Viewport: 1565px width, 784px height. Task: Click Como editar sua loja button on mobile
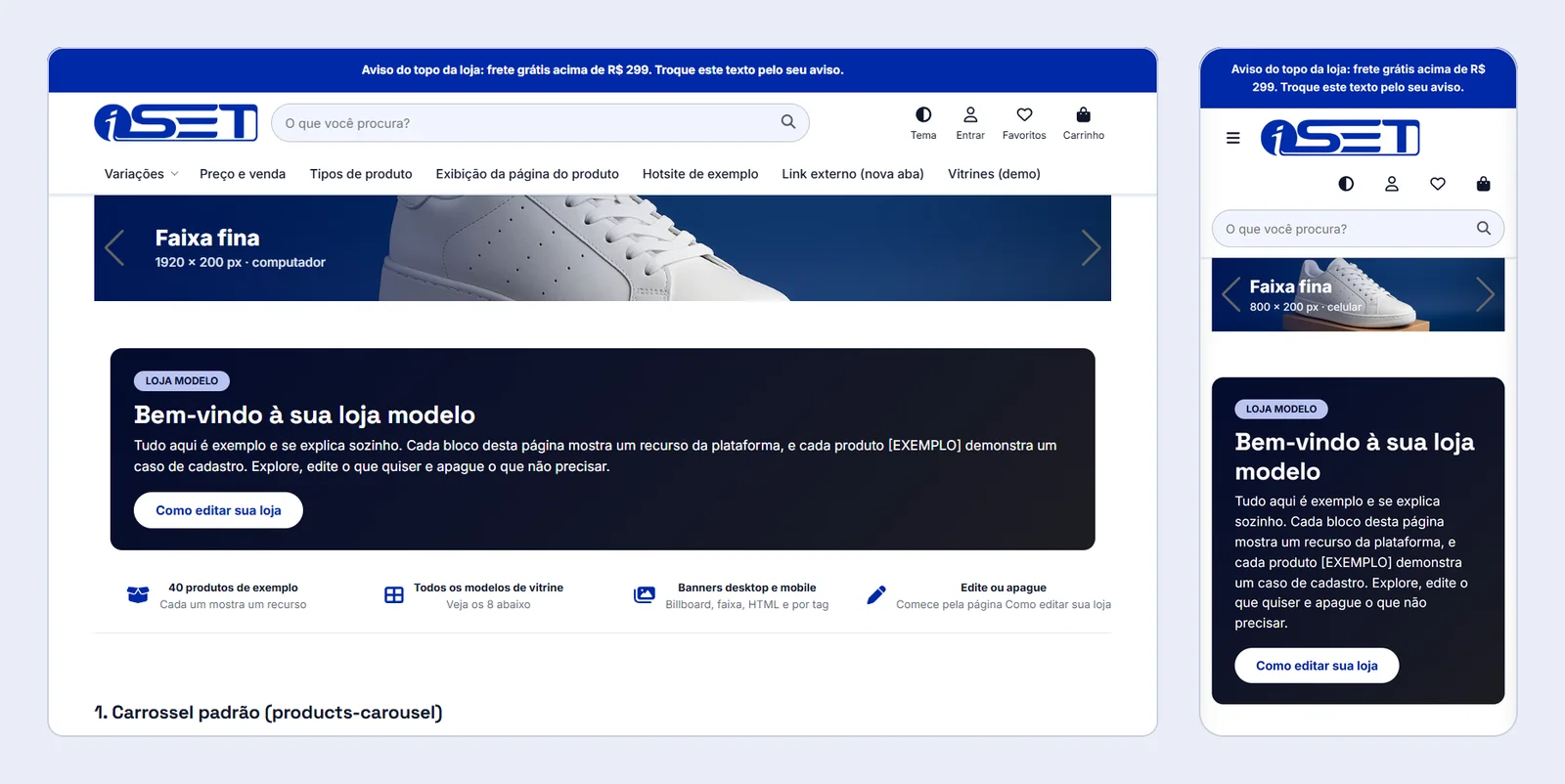[1317, 666]
